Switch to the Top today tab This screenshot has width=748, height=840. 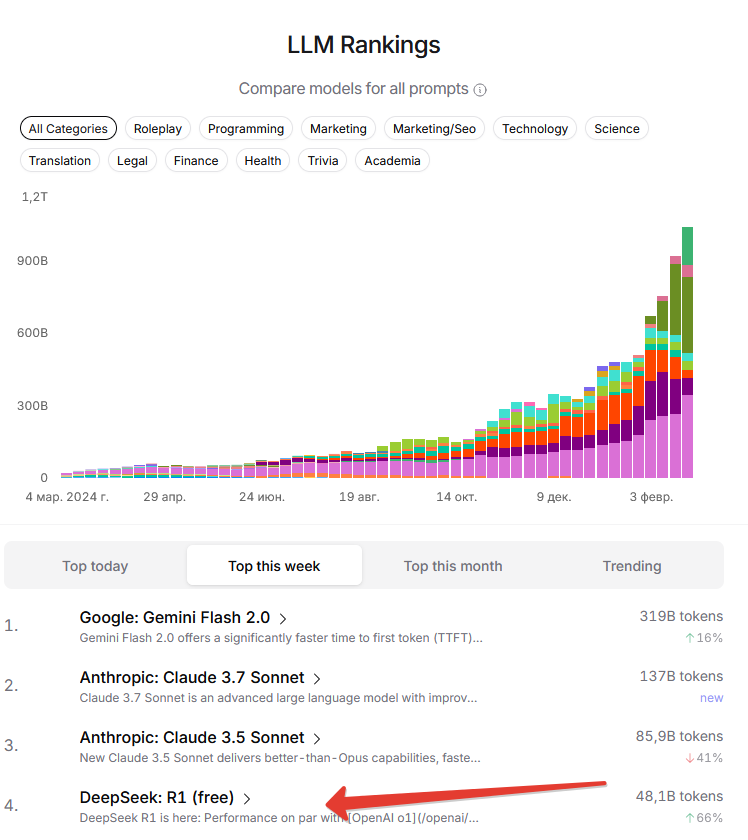click(x=95, y=566)
